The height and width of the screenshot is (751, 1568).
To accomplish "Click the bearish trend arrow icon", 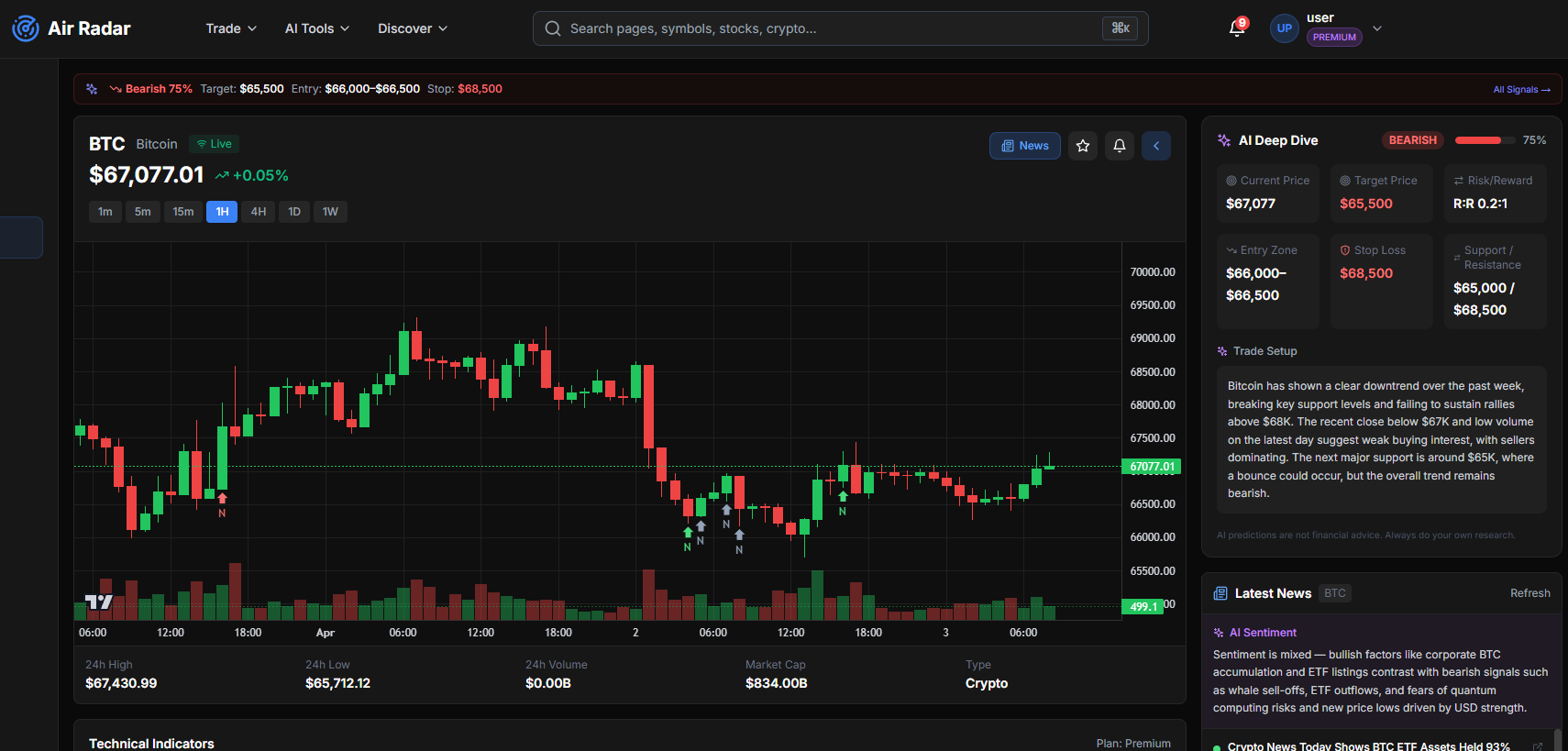I will [x=116, y=89].
